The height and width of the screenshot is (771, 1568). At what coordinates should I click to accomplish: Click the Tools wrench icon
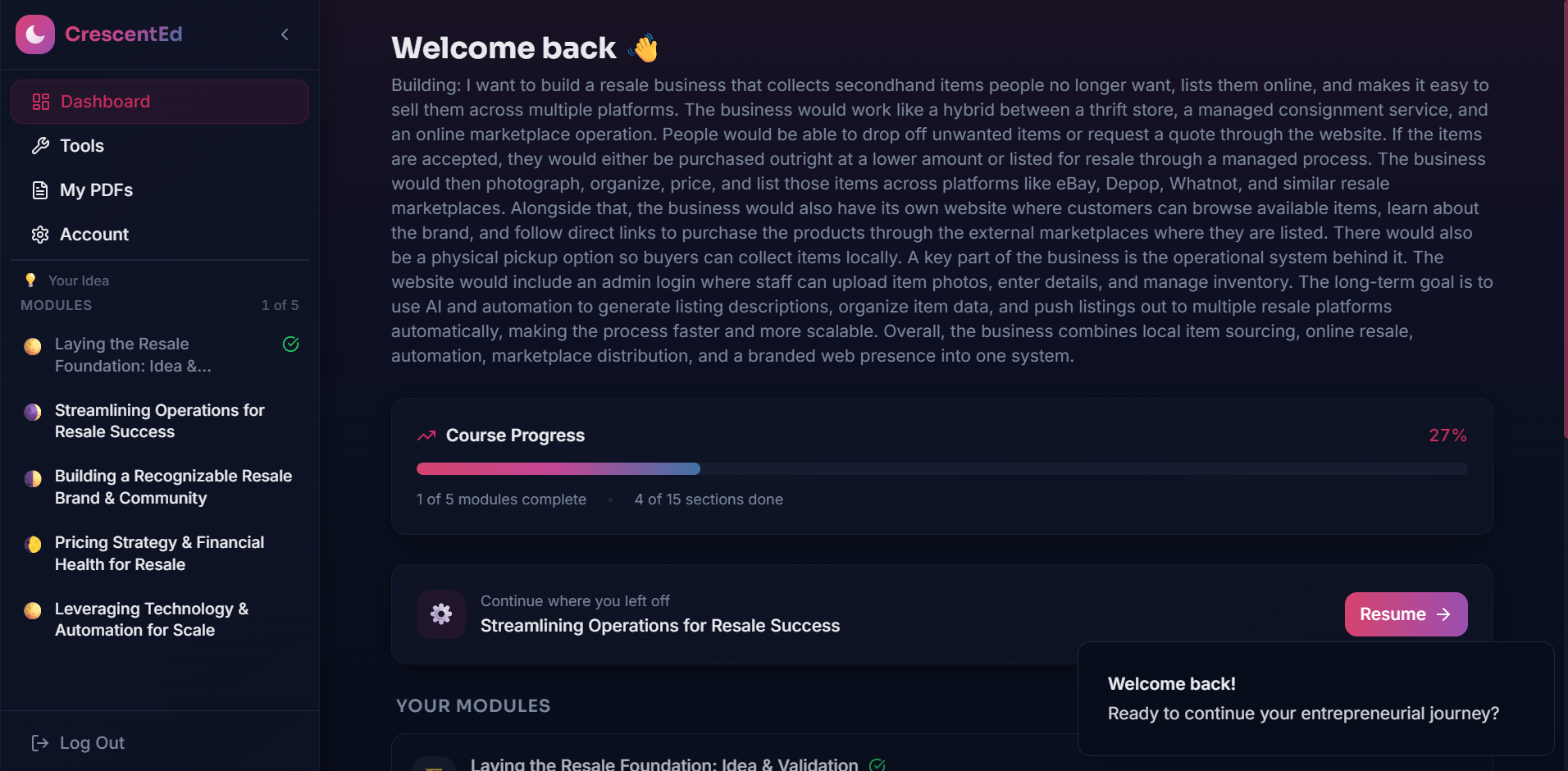tap(40, 146)
